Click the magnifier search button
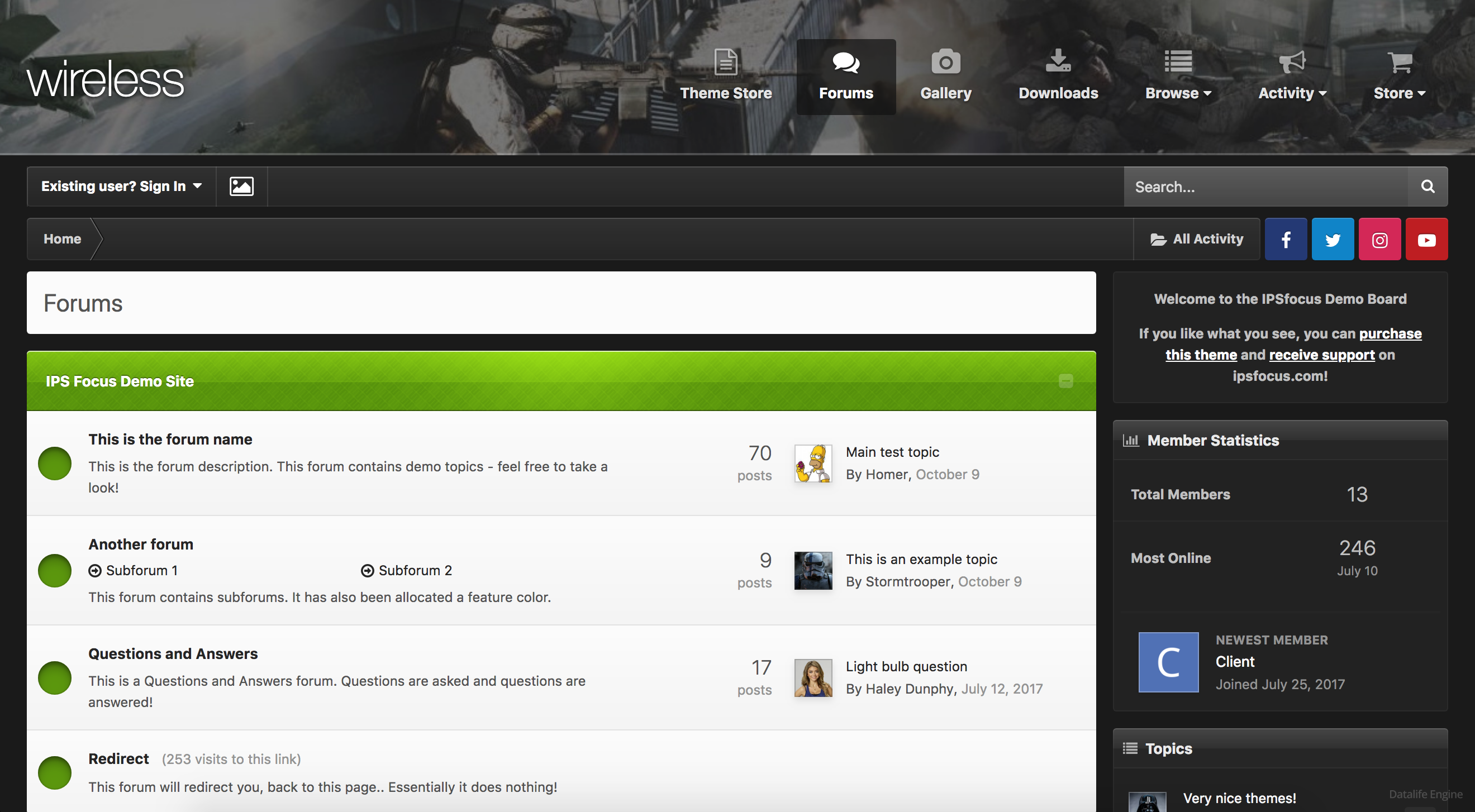The image size is (1475, 812). coord(1428,187)
